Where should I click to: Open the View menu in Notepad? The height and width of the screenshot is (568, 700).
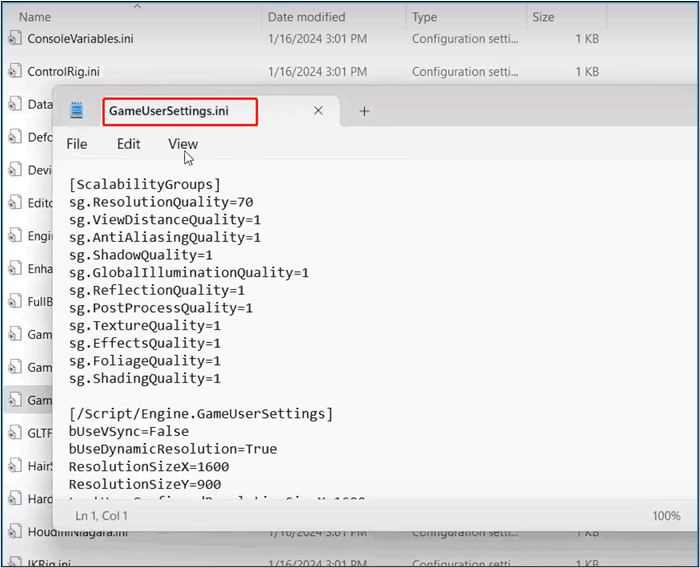183,144
